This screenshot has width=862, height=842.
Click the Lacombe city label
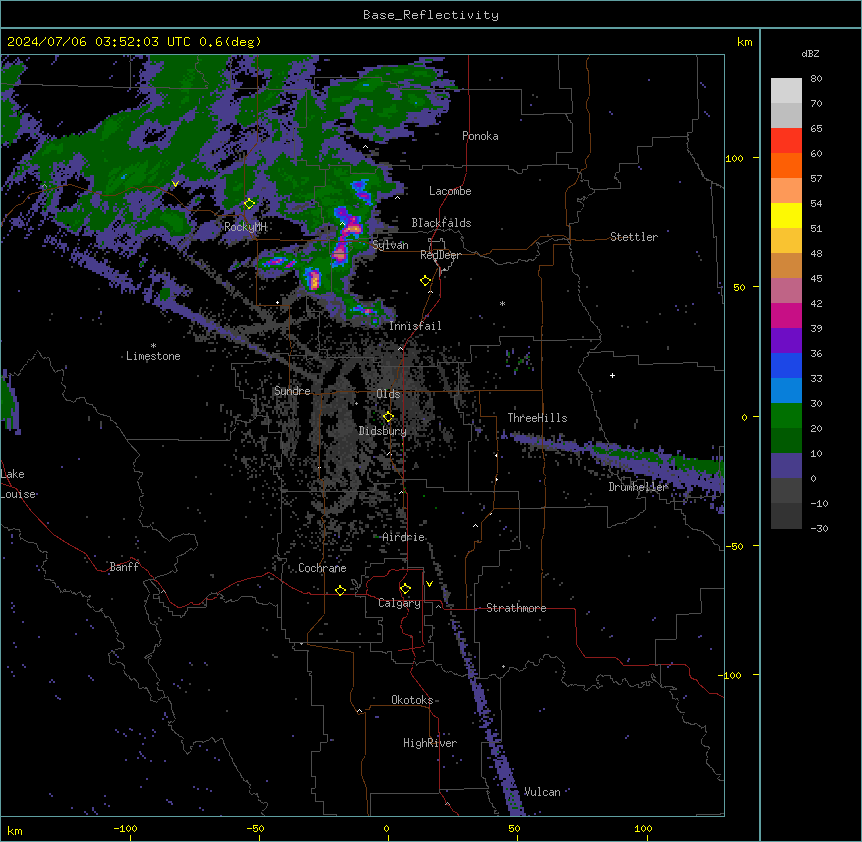(450, 191)
